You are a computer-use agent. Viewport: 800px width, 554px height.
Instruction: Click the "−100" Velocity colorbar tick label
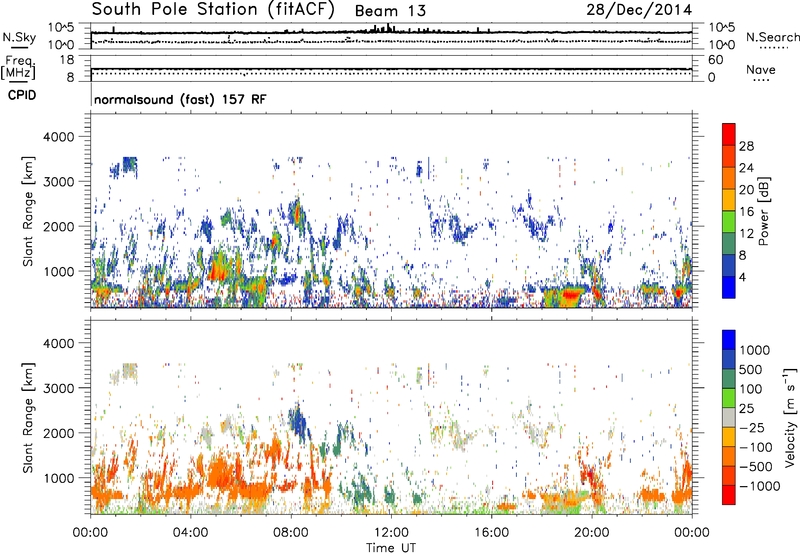(x=756, y=447)
